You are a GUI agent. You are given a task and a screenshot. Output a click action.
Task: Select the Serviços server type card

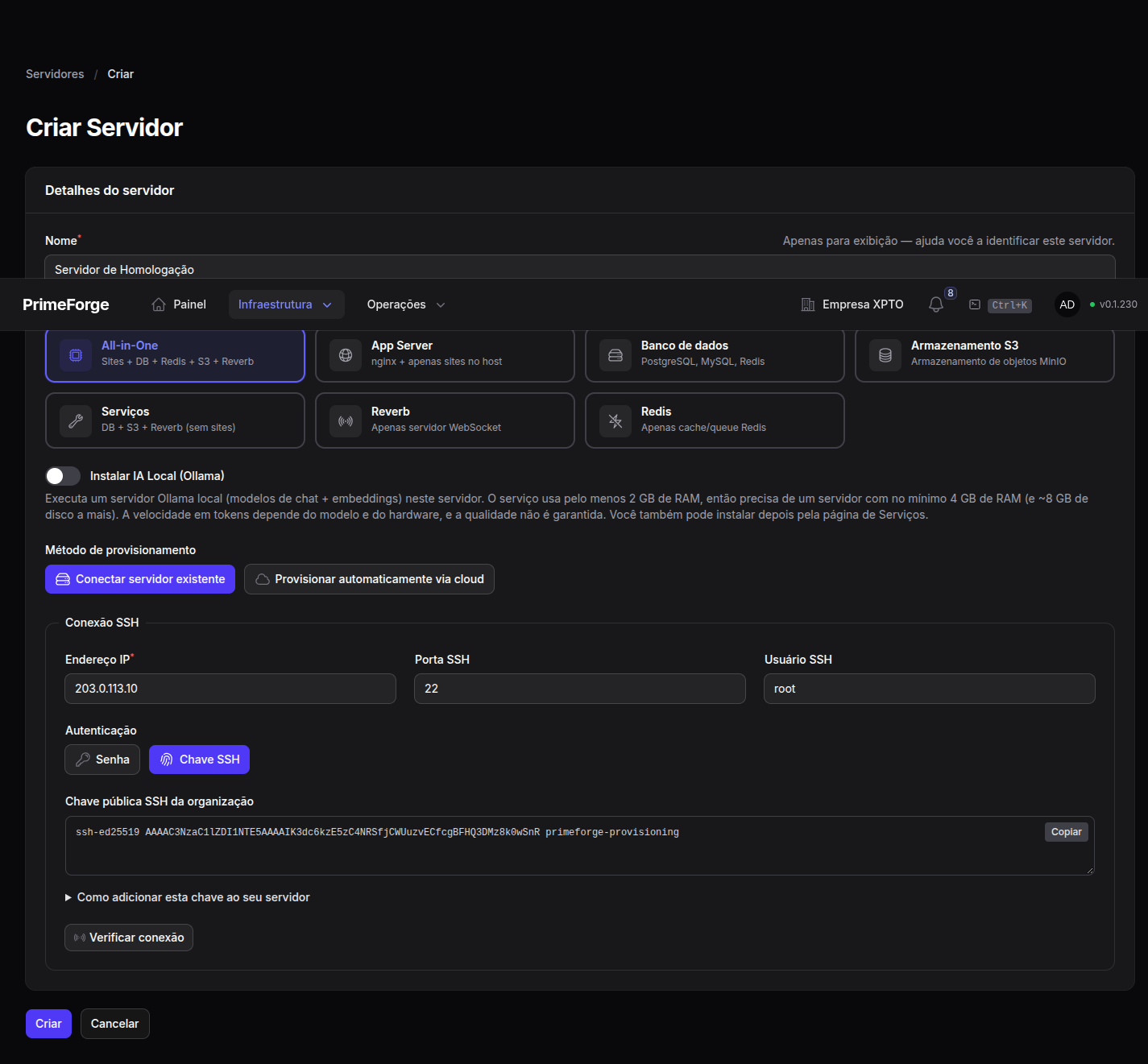[175, 420]
